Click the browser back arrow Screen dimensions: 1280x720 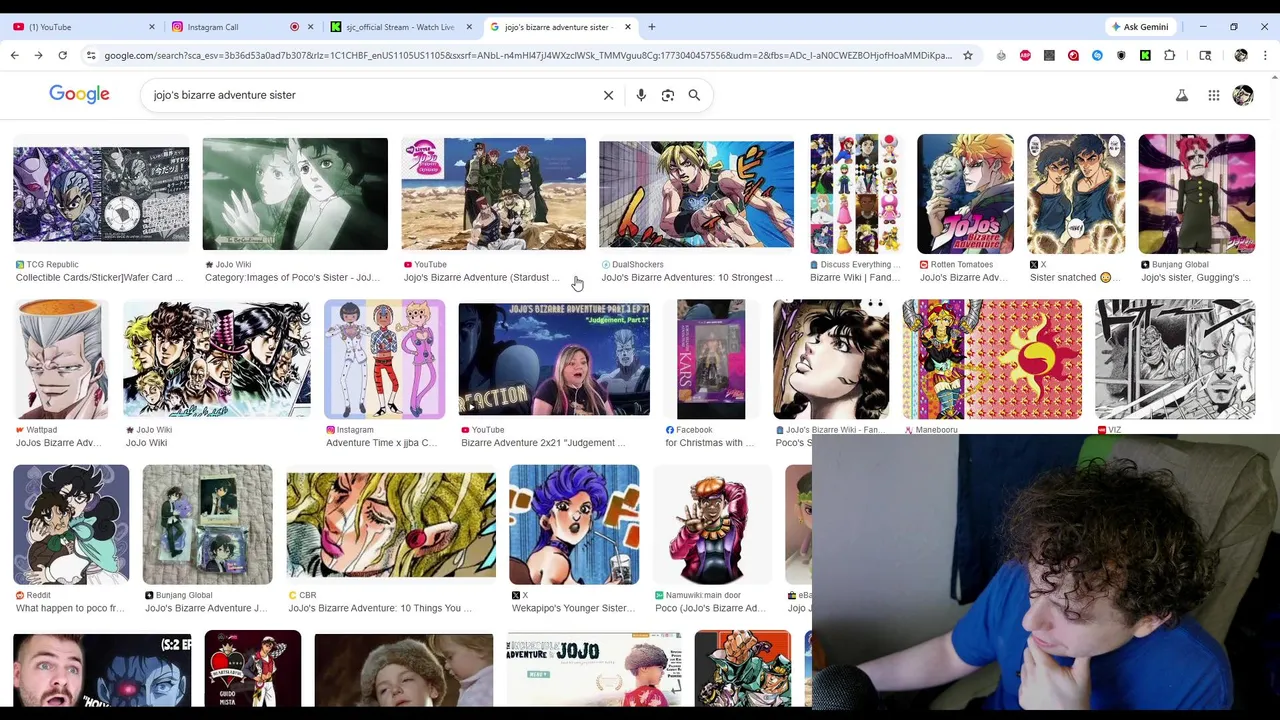(14, 55)
